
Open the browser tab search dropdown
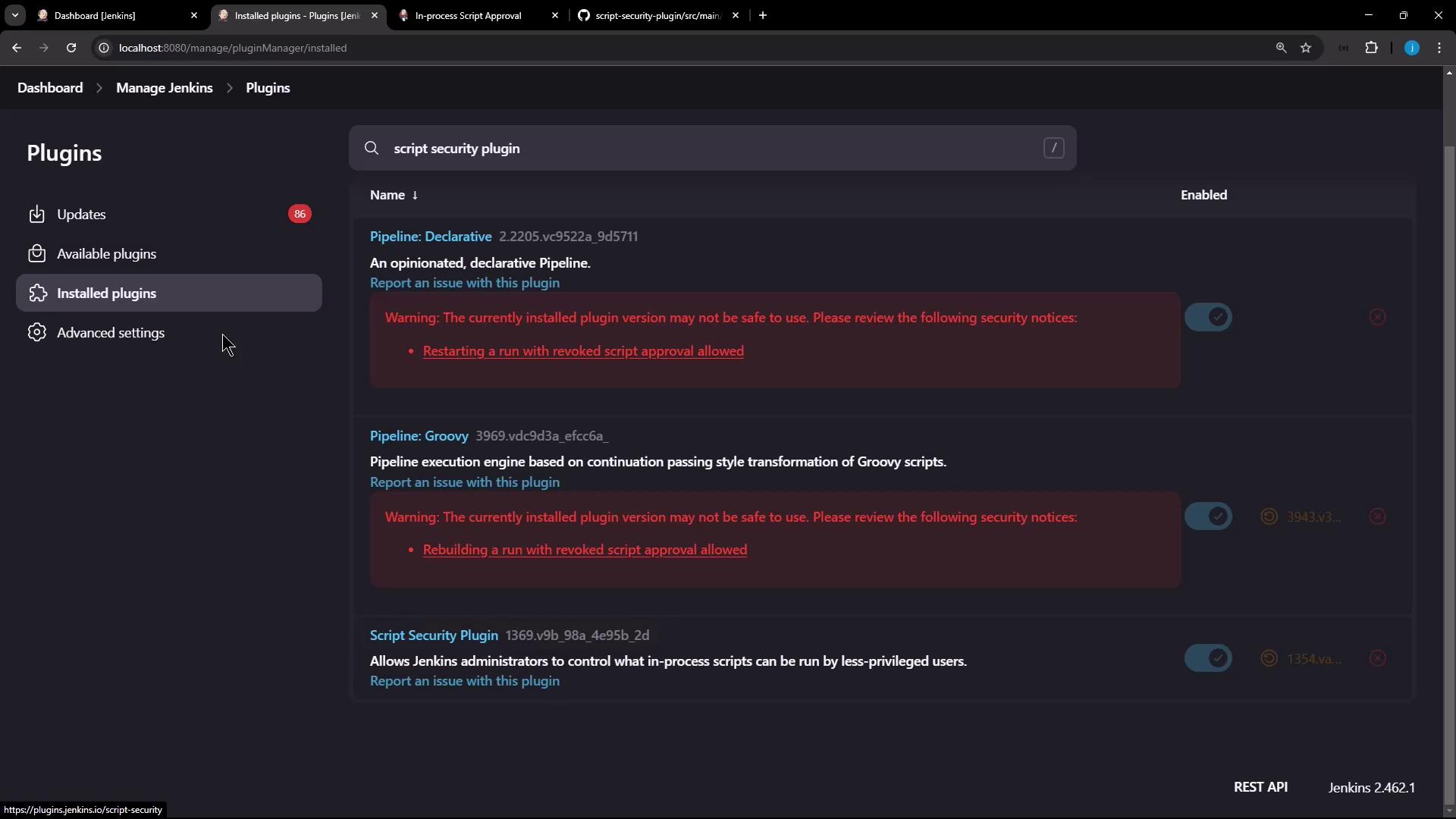pos(15,15)
